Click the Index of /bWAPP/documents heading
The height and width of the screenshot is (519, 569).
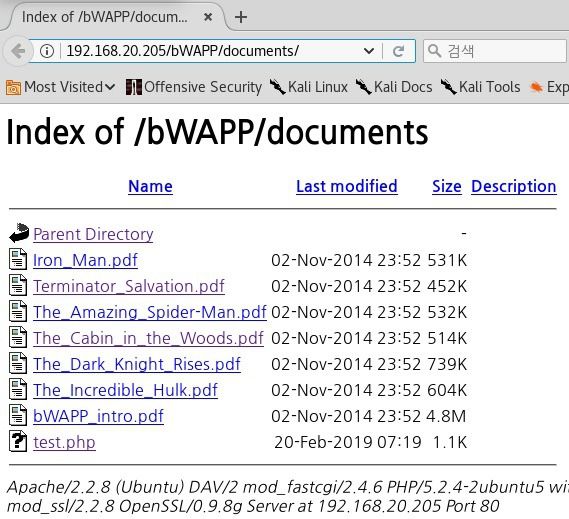(217, 132)
